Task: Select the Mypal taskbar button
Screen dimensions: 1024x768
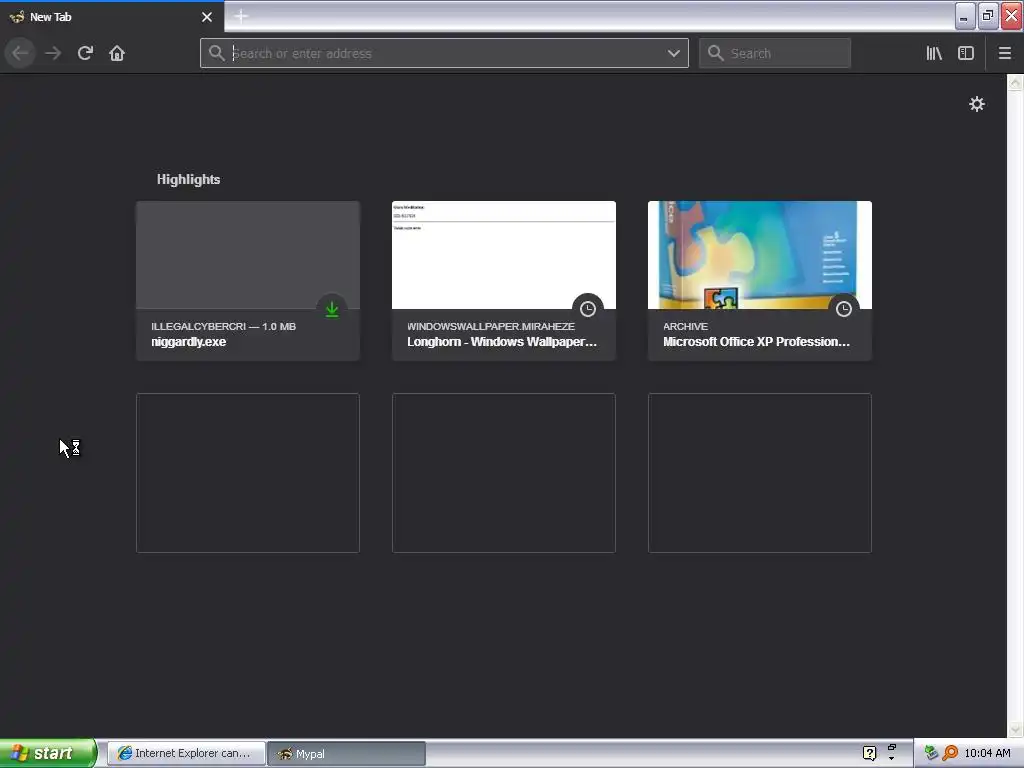Action: tap(347, 753)
